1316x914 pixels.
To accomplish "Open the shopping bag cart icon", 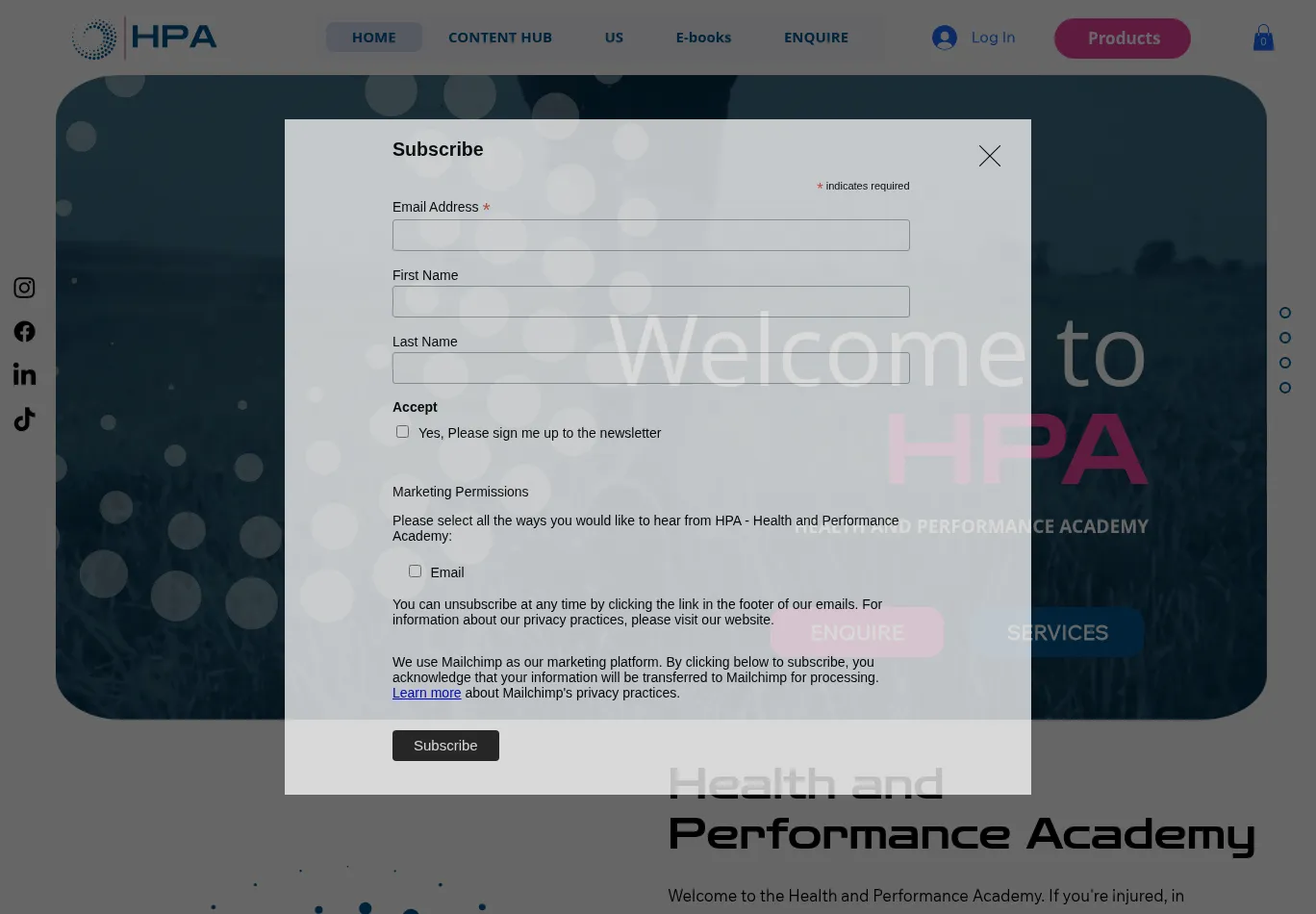I will [1263, 38].
